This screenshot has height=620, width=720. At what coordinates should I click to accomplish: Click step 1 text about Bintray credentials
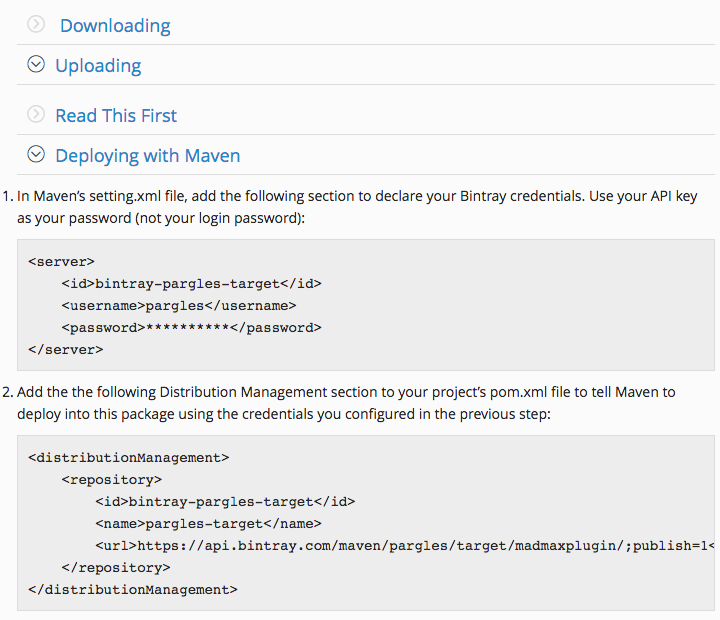[x=357, y=207]
